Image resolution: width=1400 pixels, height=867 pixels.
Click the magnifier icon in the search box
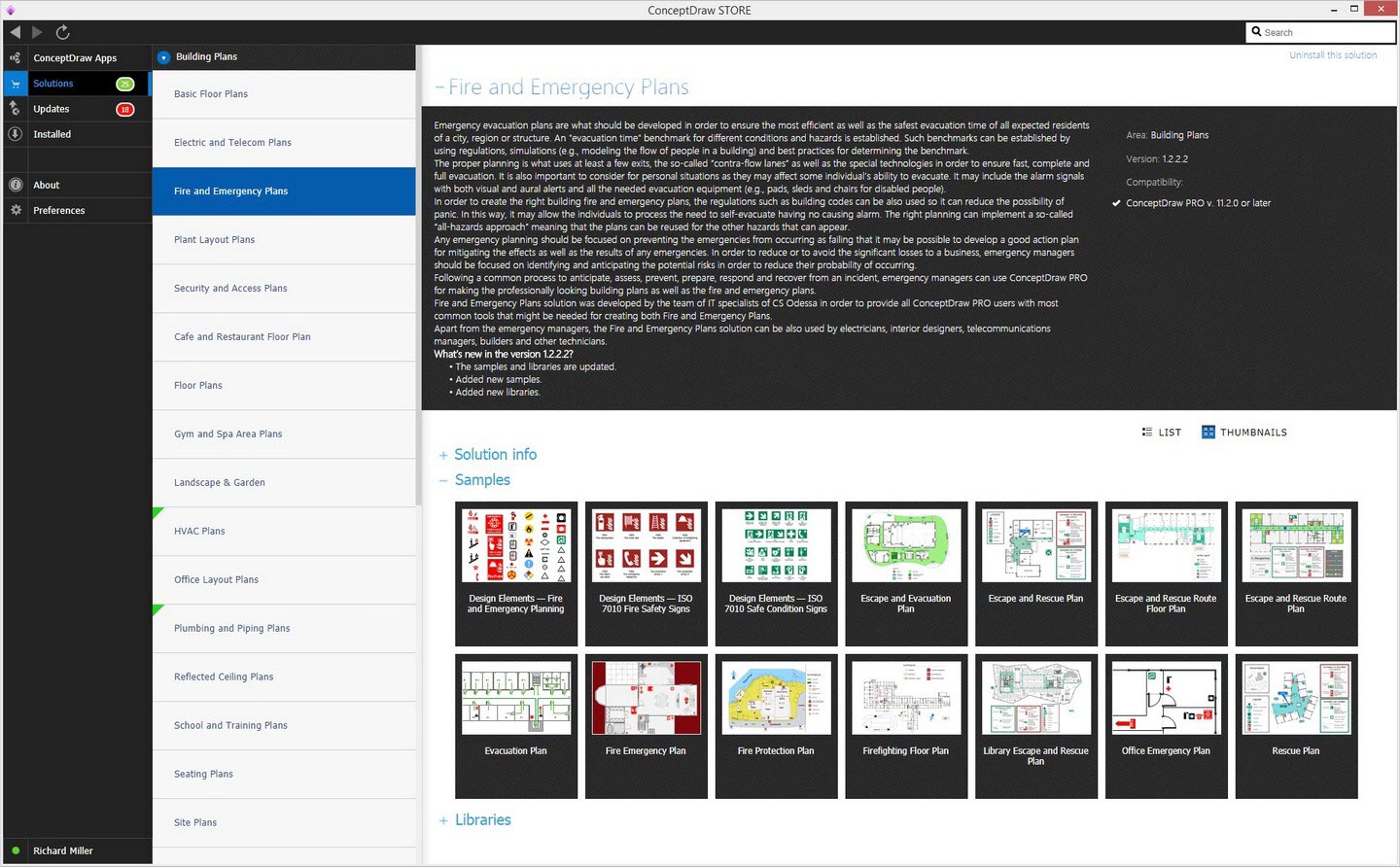(1258, 32)
